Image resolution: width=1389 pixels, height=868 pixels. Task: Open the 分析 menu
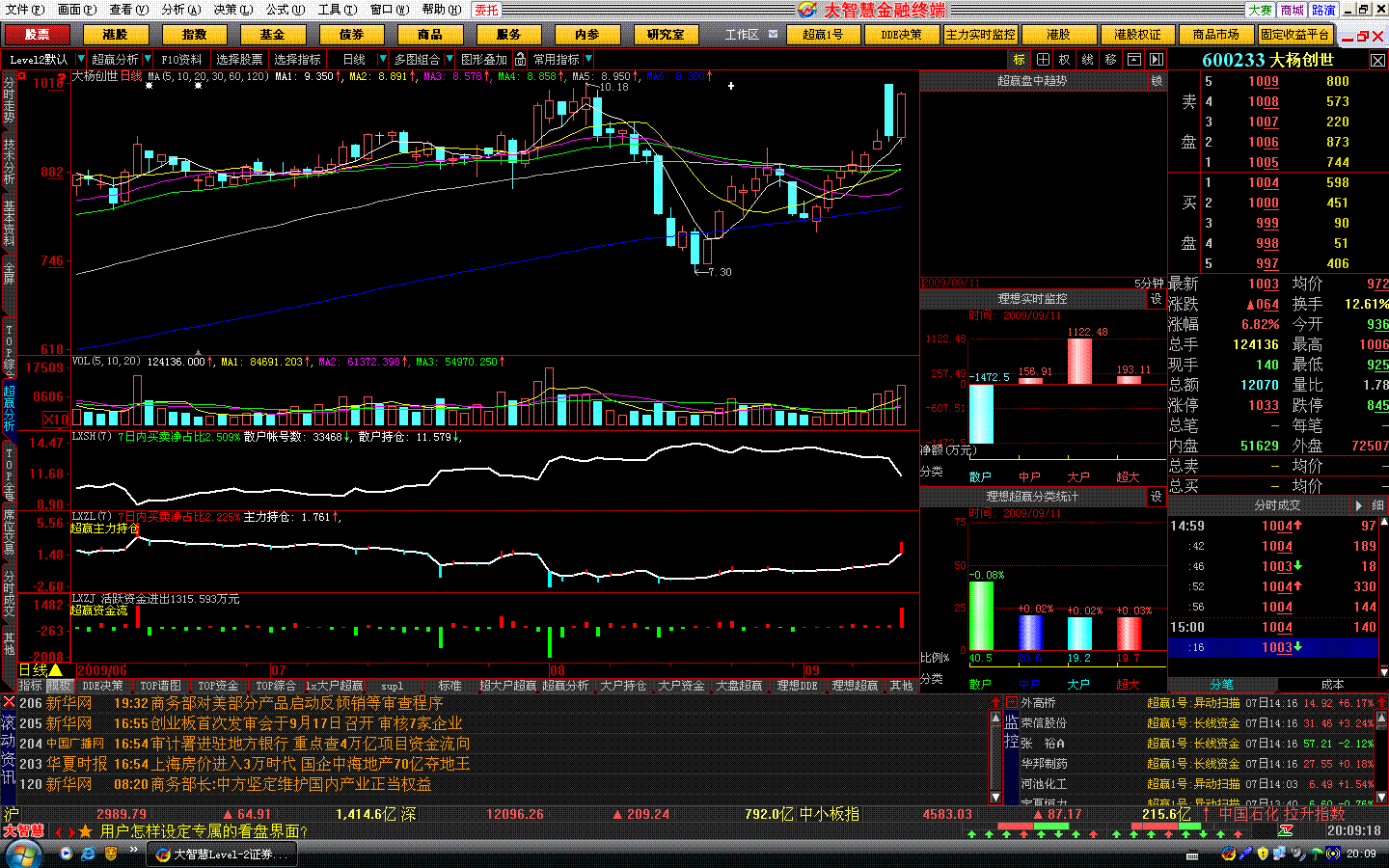[180, 10]
